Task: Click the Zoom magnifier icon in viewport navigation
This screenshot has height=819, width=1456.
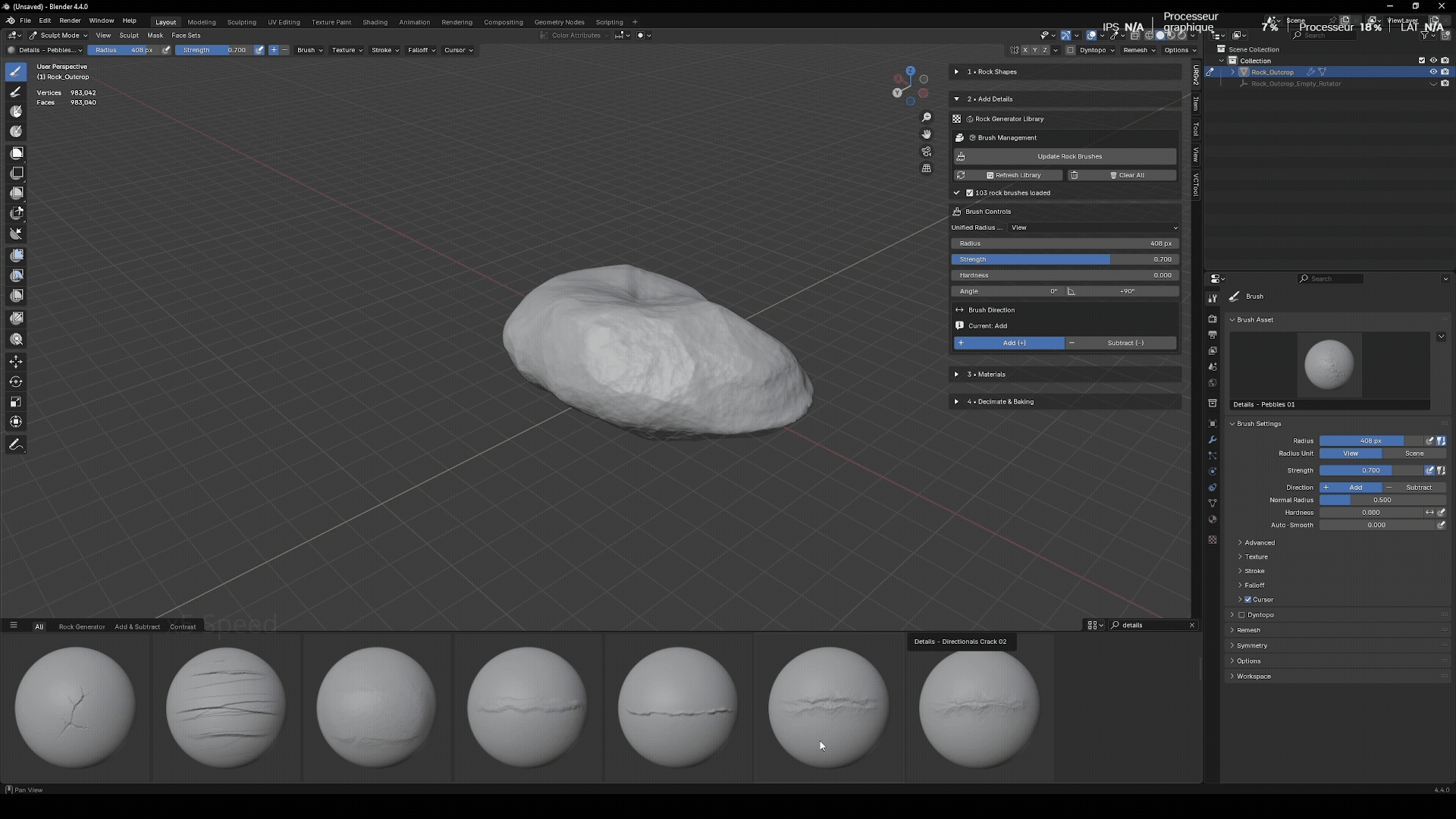Action: click(926, 118)
